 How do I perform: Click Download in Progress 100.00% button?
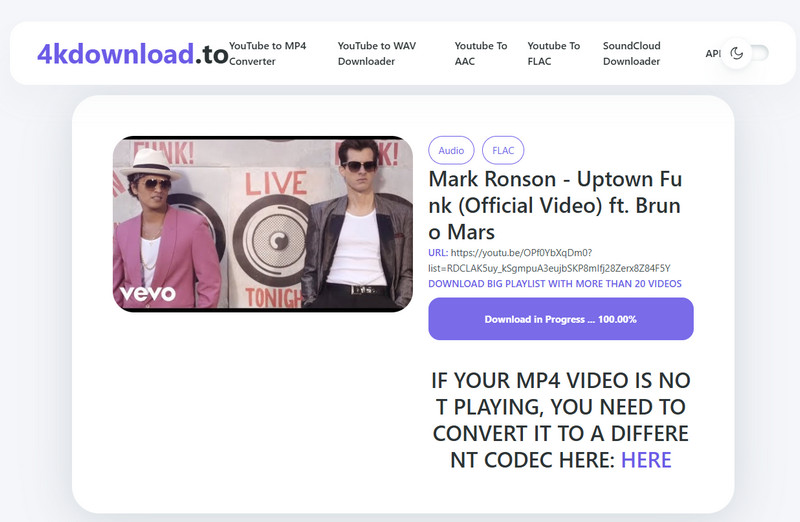[561, 319]
